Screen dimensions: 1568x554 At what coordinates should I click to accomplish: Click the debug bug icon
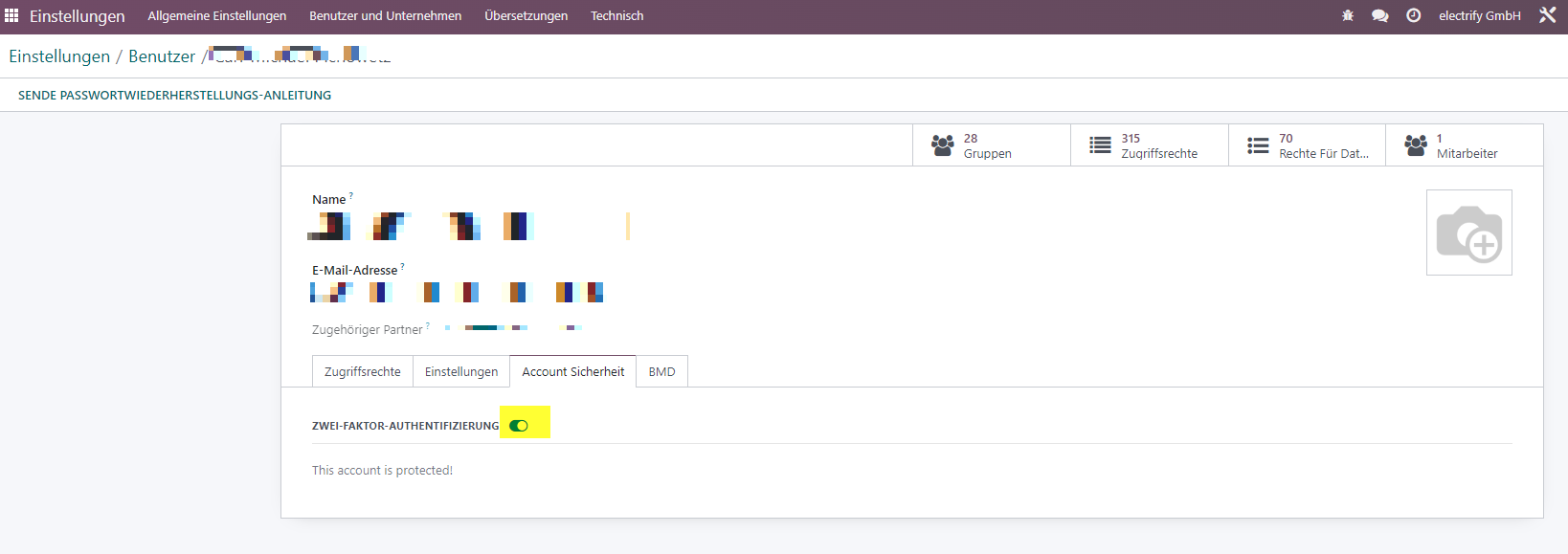(x=1348, y=15)
